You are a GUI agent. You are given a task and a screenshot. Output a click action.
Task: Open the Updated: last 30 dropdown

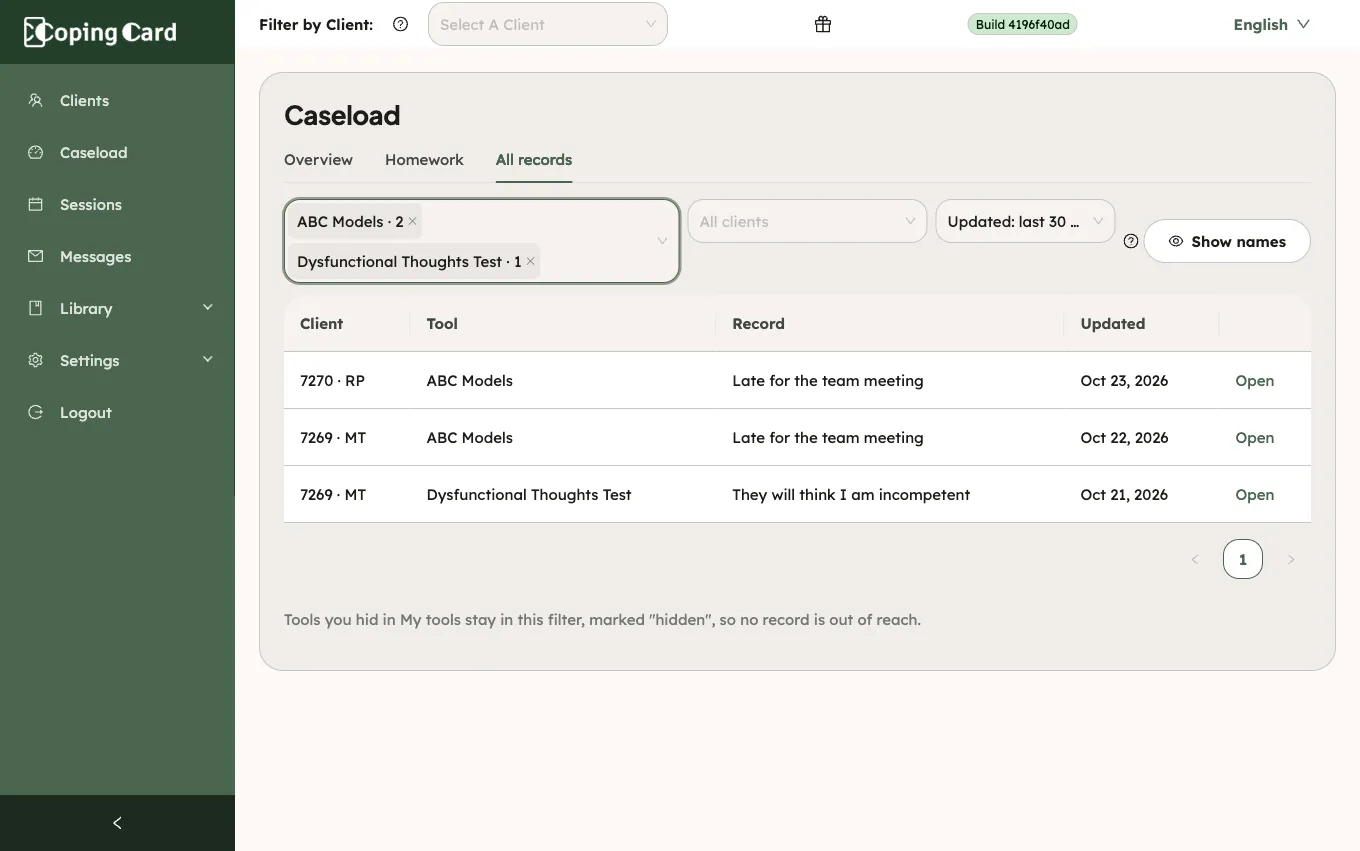coord(1025,221)
